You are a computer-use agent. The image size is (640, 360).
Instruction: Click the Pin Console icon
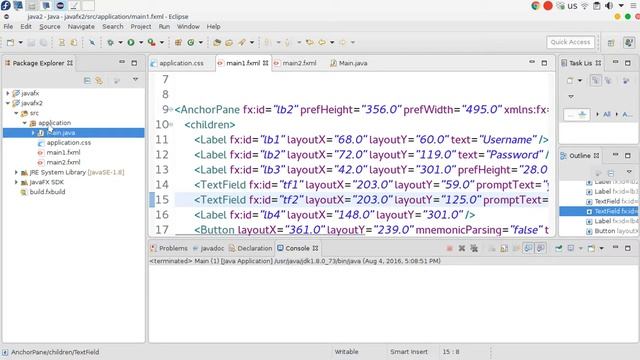pos(558,248)
